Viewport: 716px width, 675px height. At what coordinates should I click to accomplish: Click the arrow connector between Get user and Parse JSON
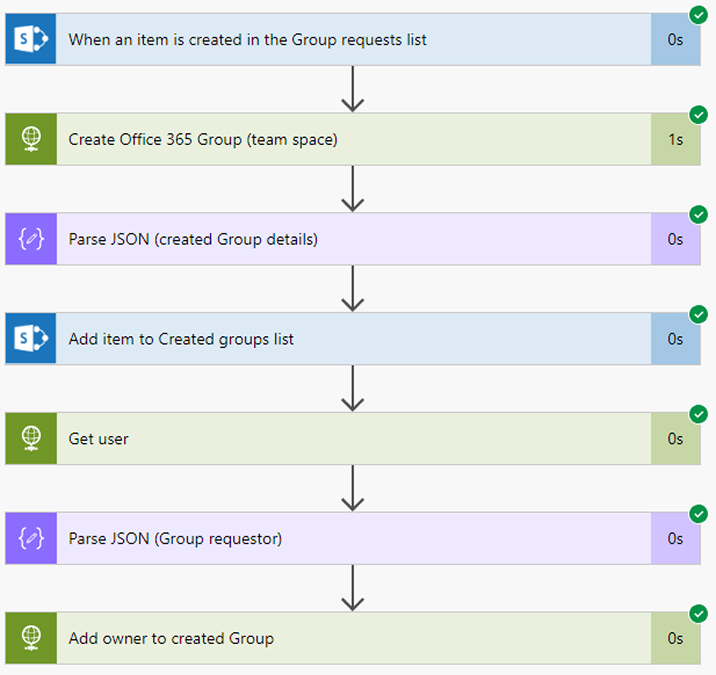(353, 488)
